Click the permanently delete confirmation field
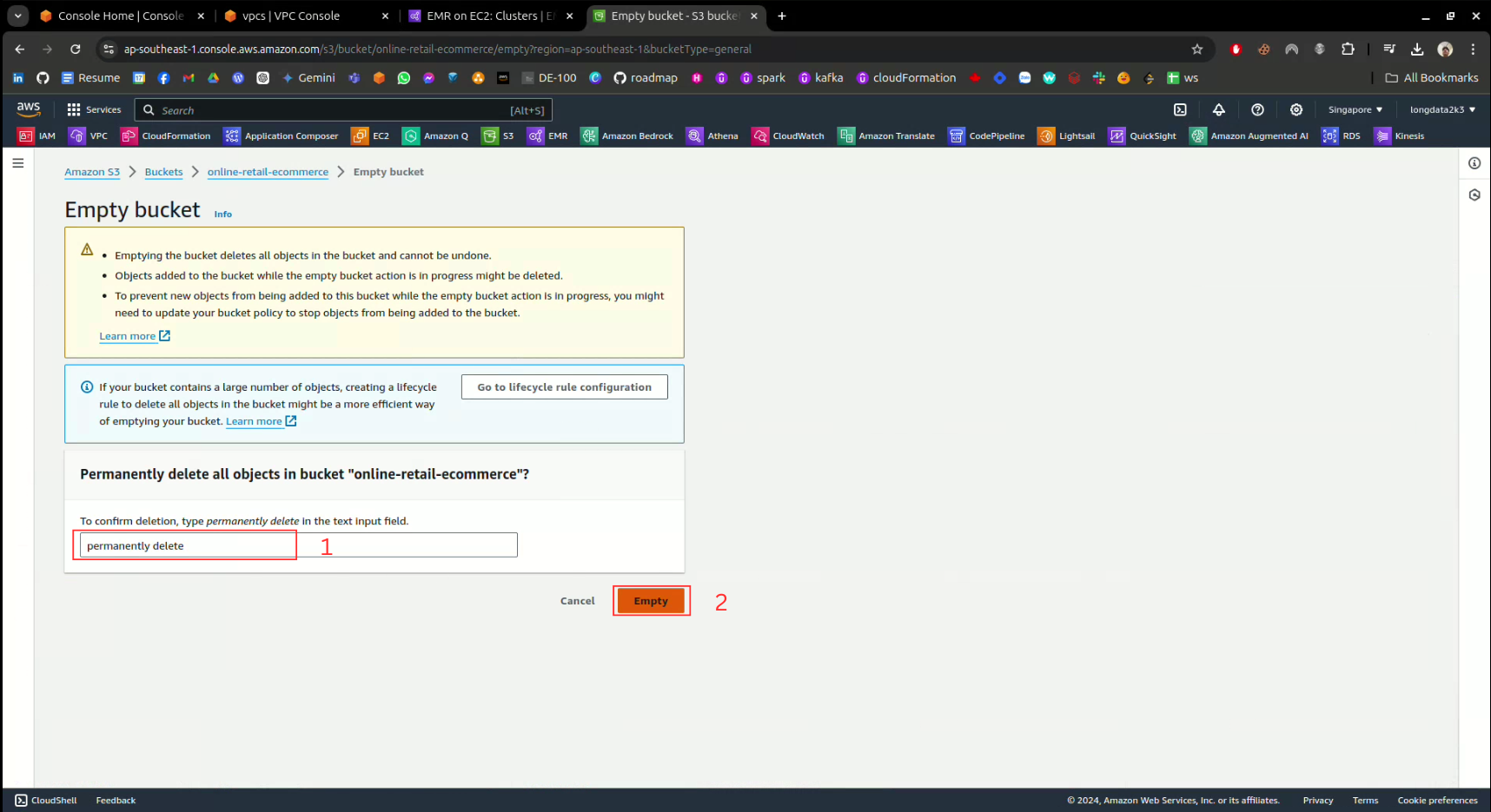Viewport: 1491px width, 812px height. coord(298,545)
